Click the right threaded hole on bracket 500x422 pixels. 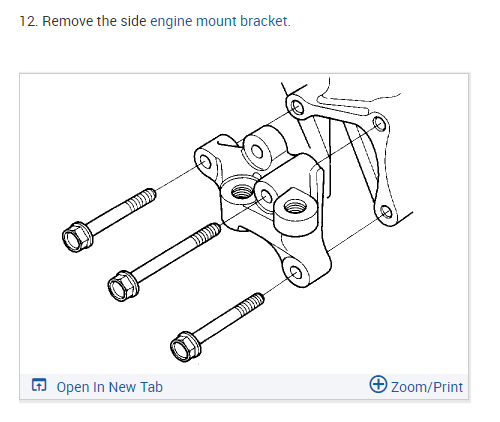(295, 207)
